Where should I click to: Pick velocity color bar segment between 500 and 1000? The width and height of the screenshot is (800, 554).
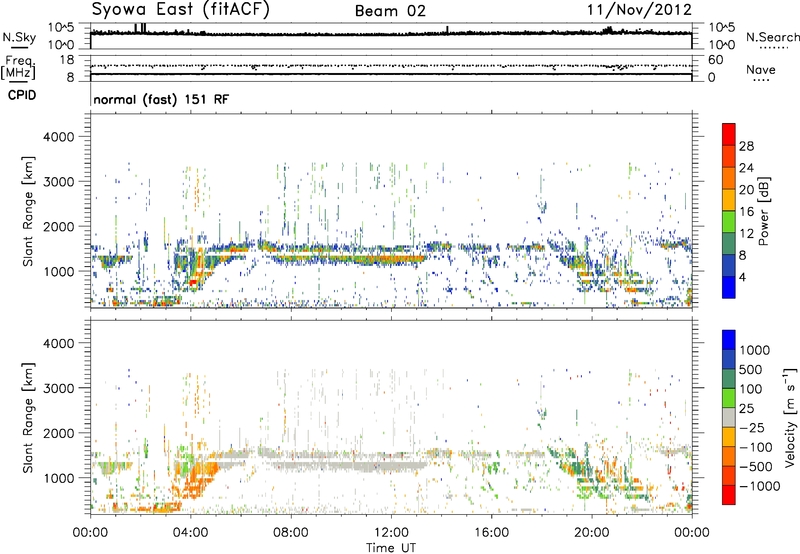(729, 359)
